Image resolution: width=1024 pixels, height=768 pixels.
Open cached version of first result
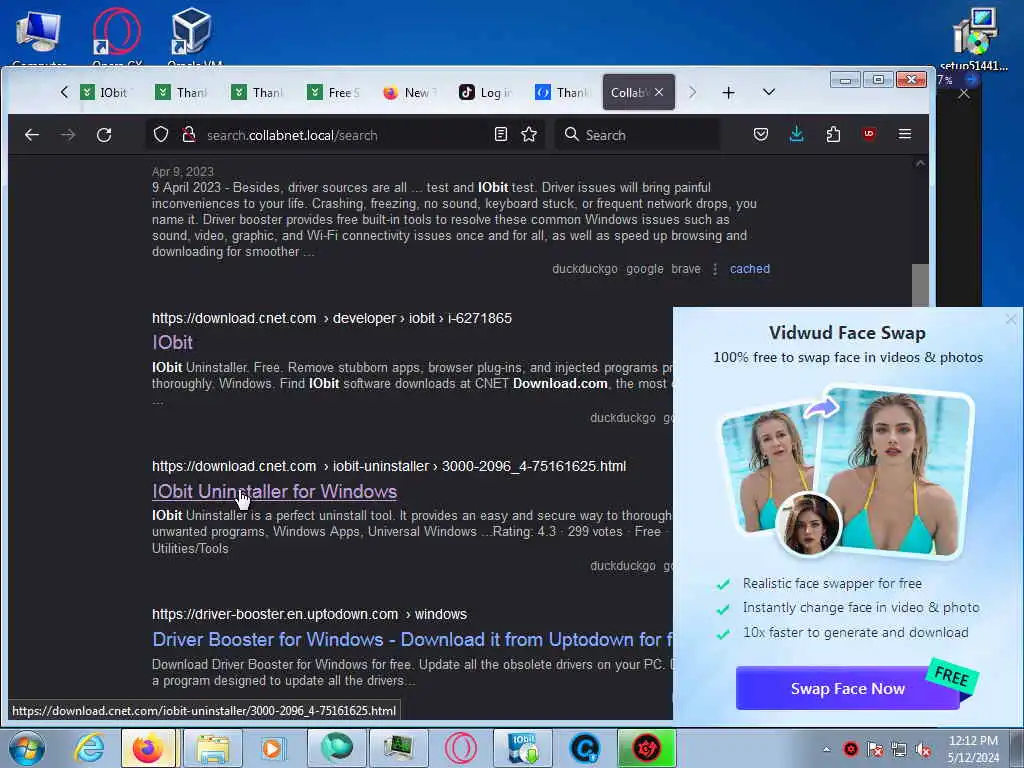pyautogui.click(x=750, y=268)
